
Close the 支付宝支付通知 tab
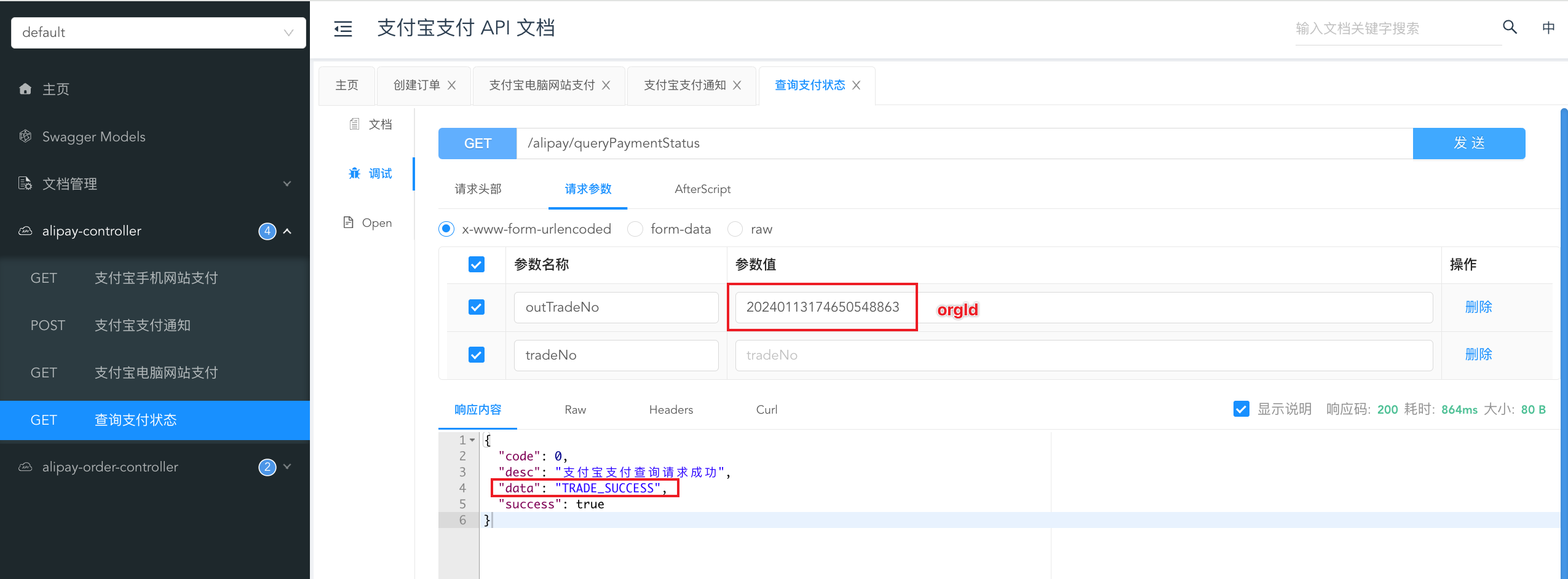(737, 85)
